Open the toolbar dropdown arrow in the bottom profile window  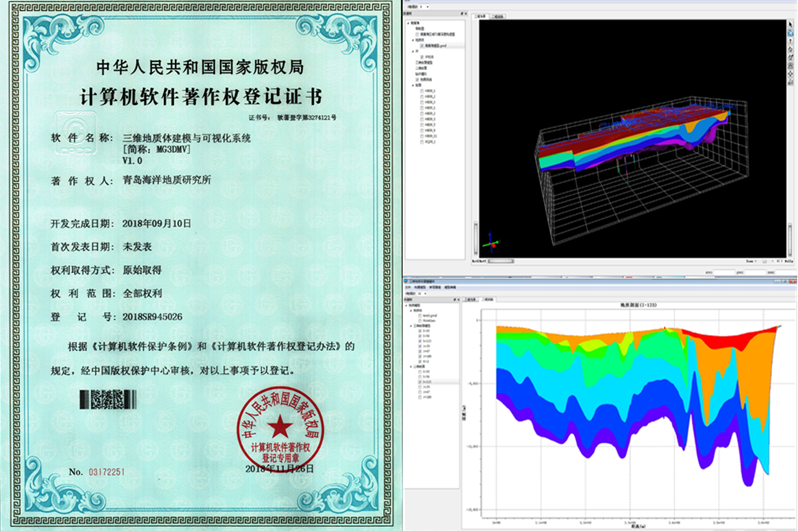pyautogui.click(x=425, y=294)
